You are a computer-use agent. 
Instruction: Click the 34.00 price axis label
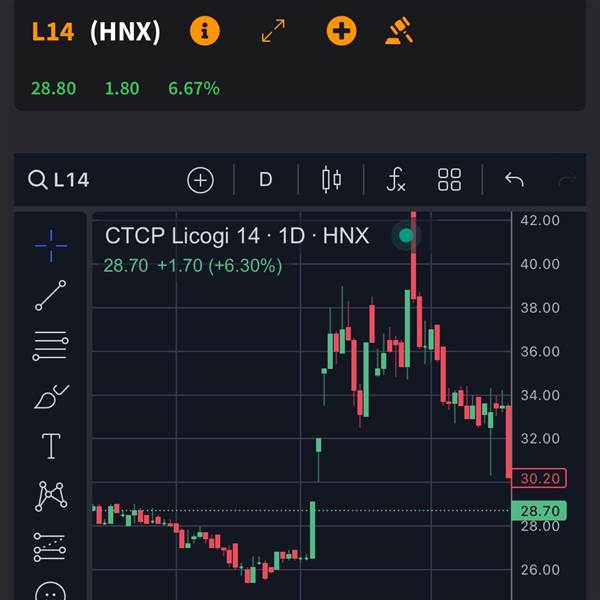tap(540, 395)
